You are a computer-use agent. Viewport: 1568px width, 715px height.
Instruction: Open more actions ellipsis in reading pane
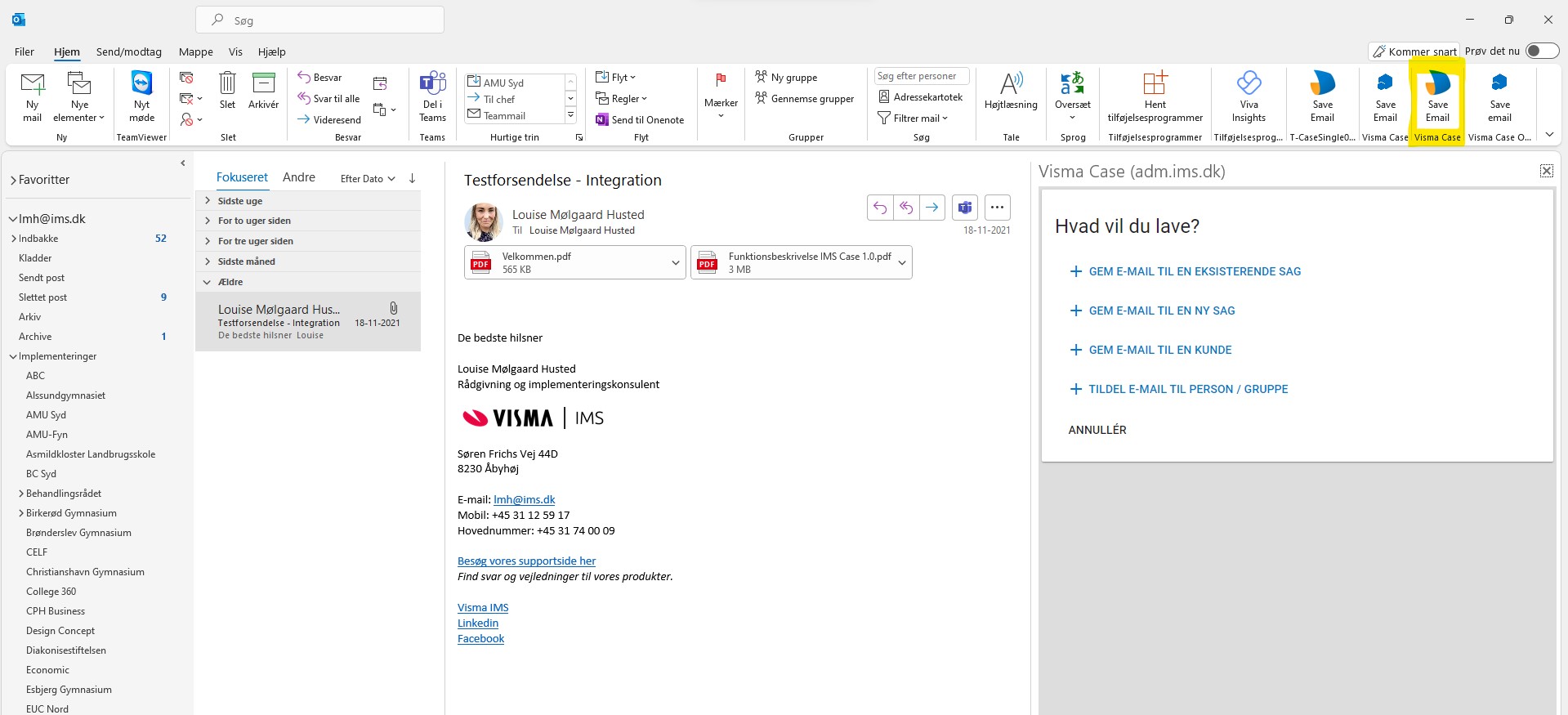click(x=997, y=208)
